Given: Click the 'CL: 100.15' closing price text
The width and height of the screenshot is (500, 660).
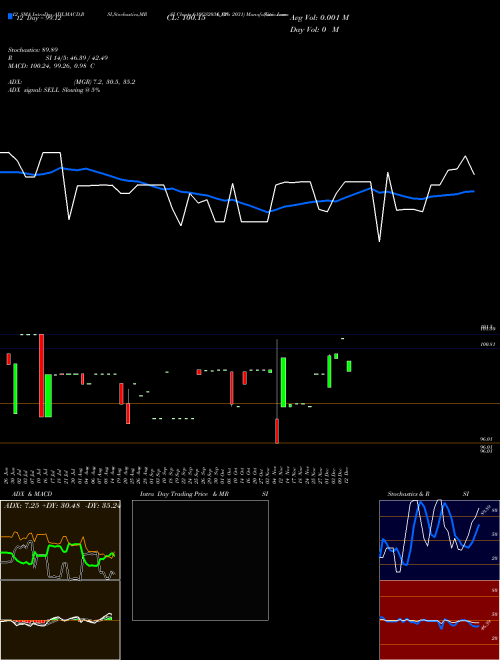Looking at the screenshot, I should [x=186, y=18].
